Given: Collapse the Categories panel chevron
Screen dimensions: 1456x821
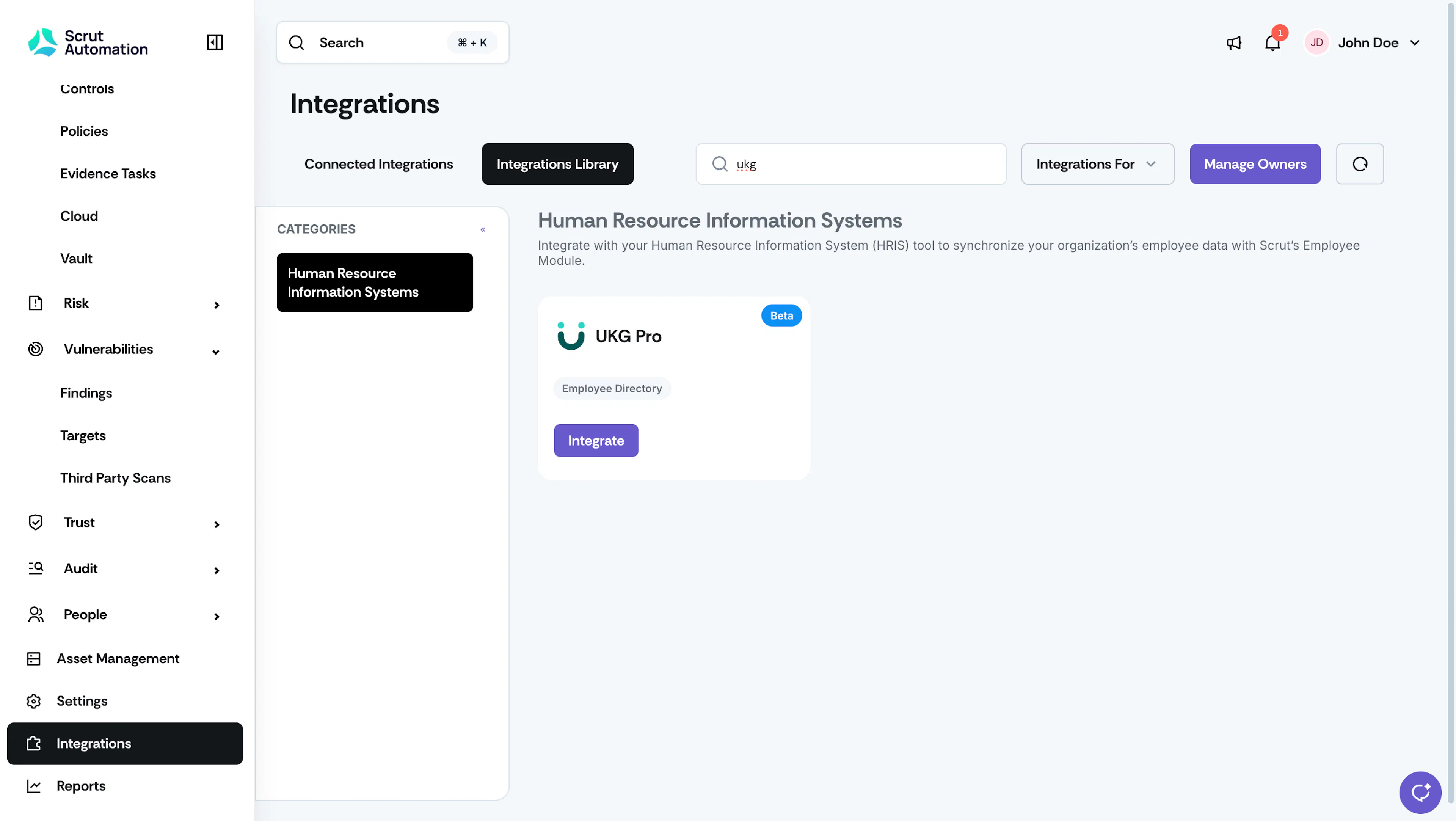Looking at the screenshot, I should coord(483,229).
